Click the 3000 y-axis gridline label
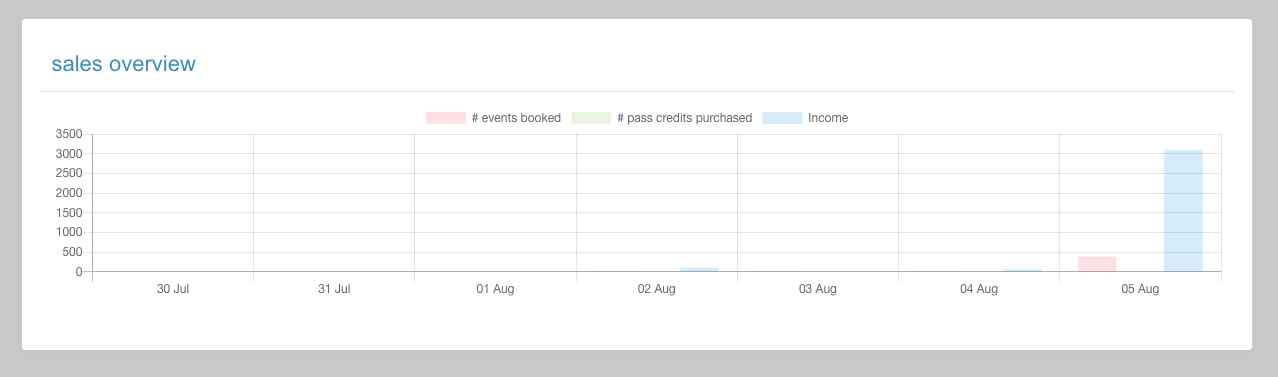 tap(70, 154)
